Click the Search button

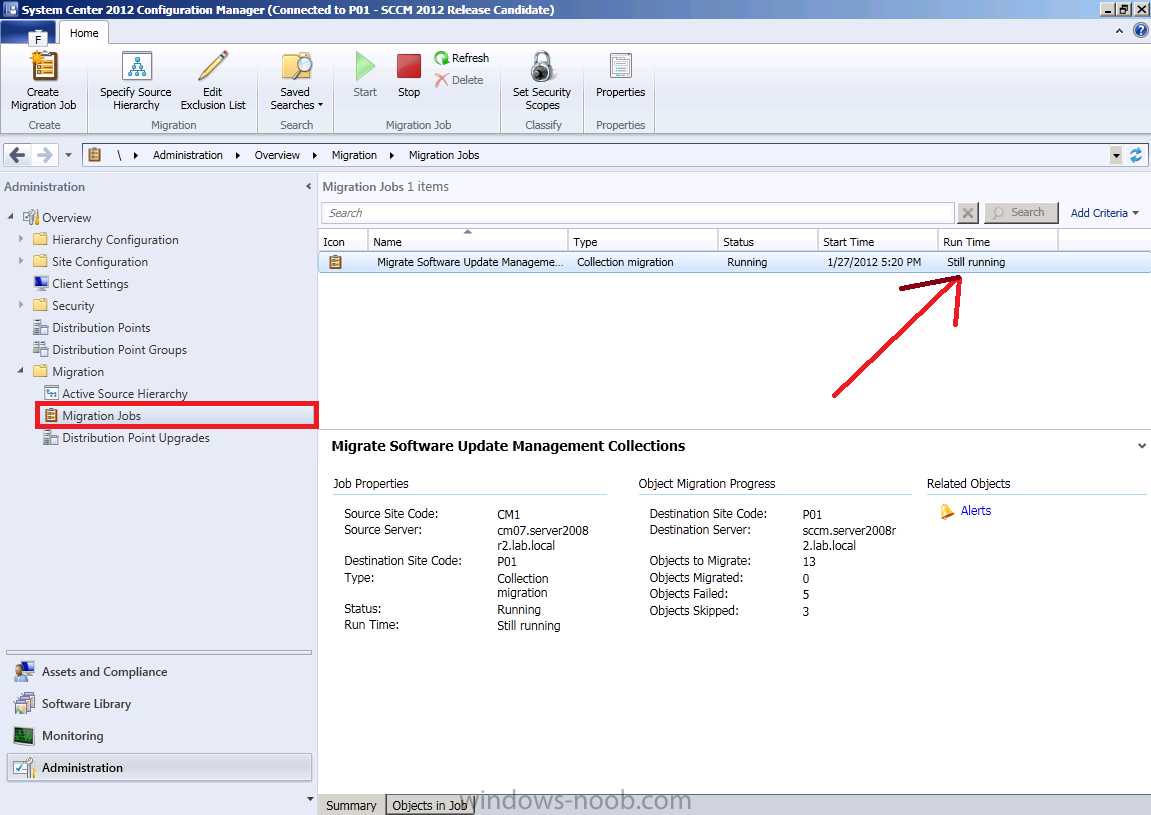tap(1021, 213)
